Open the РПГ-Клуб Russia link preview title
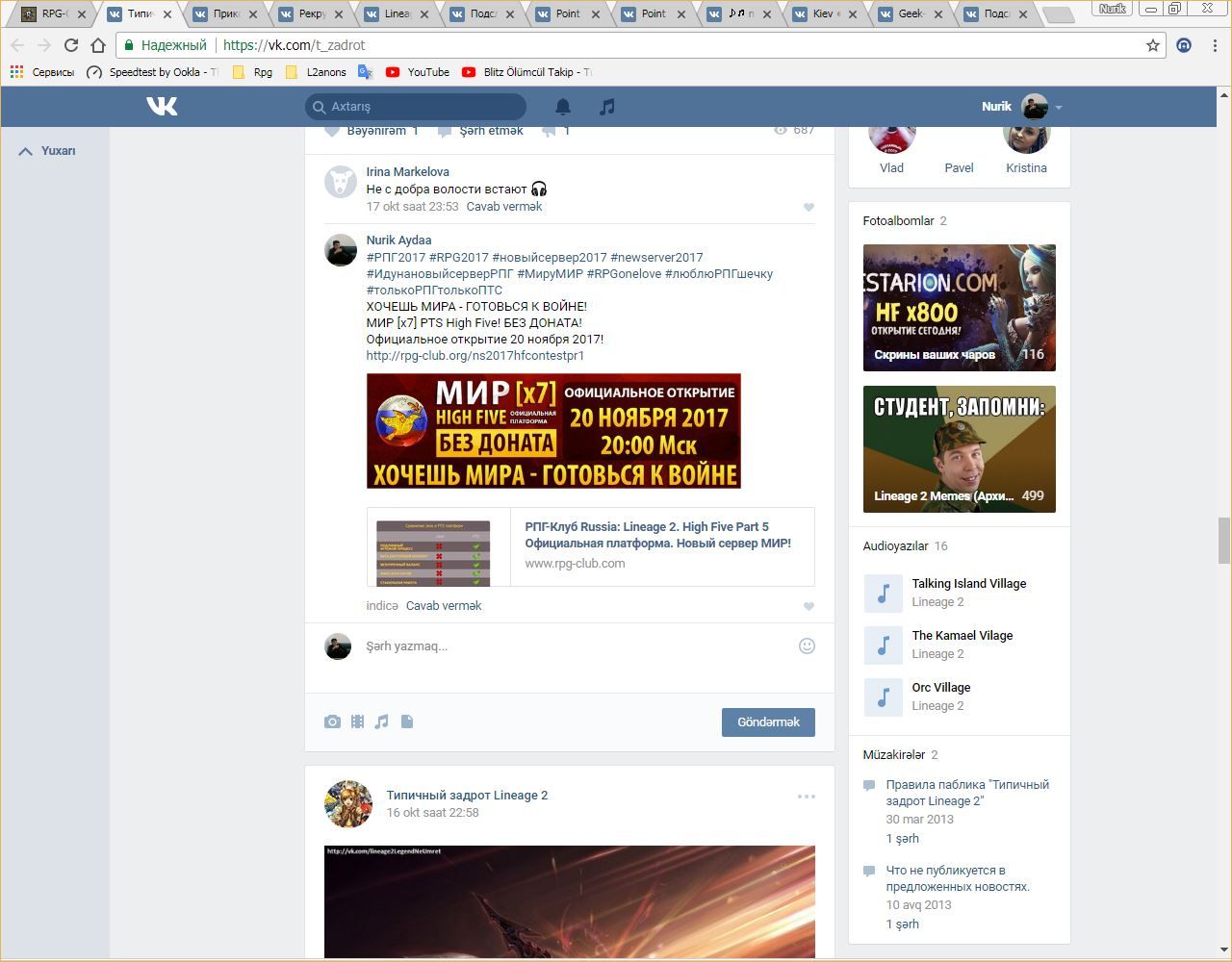 point(657,535)
